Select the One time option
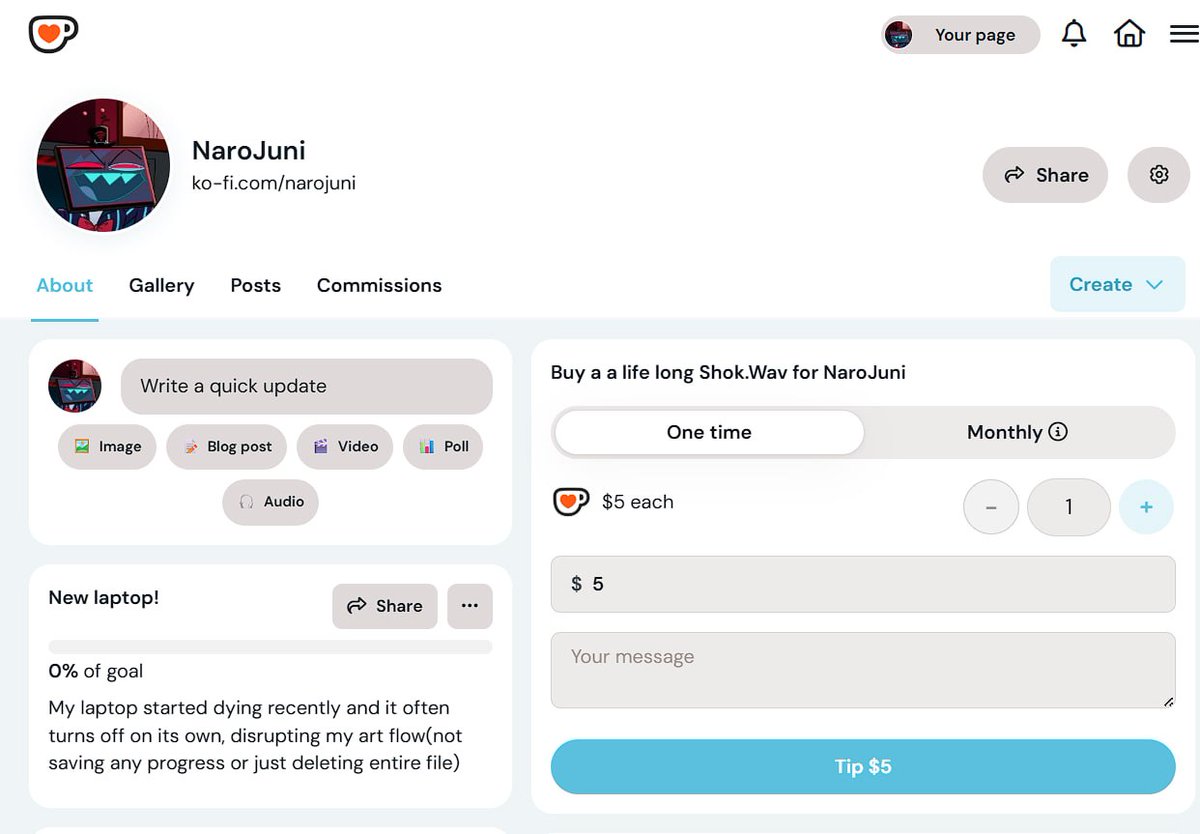The height and width of the screenshot is (834, 1200). [x=709, y=432]
